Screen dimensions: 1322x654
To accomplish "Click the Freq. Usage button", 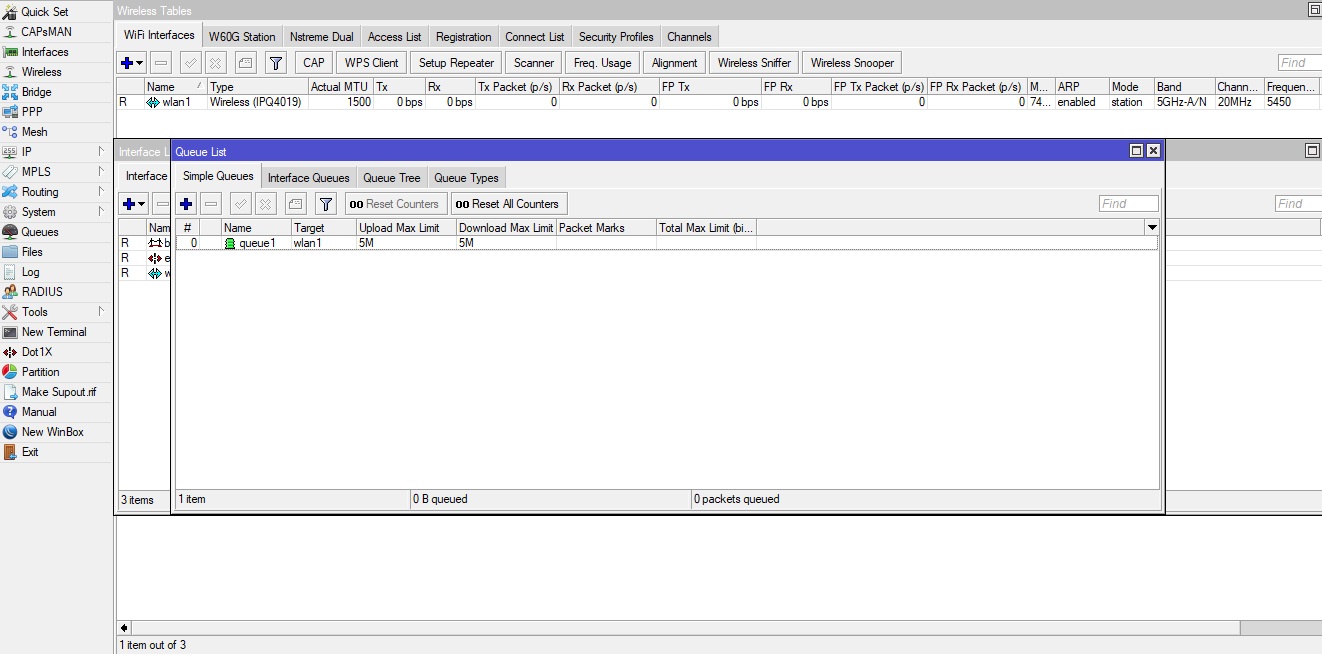I will 602,62.
